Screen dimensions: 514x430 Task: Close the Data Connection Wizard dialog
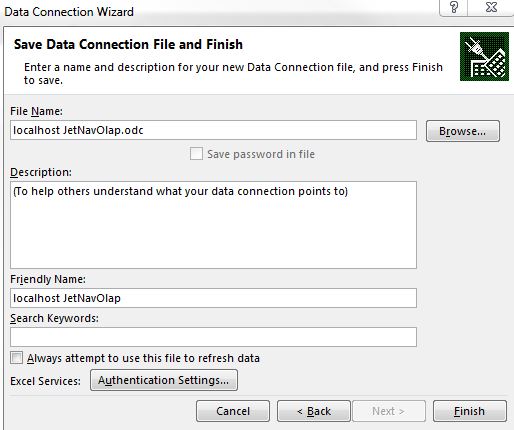(x=491, y=7)
